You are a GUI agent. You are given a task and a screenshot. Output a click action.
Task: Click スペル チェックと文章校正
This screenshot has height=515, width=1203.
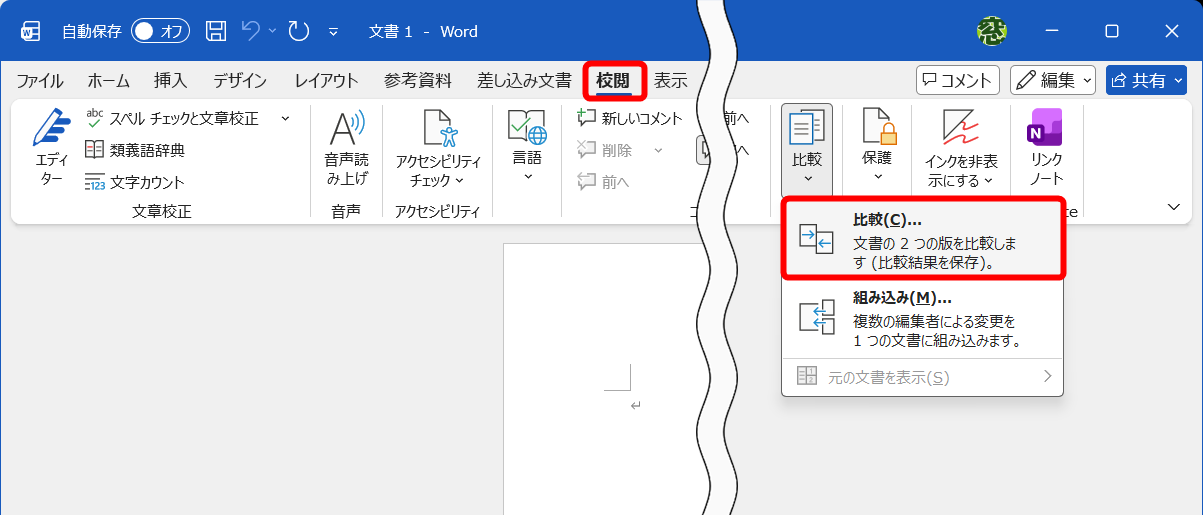coord(172,118)
